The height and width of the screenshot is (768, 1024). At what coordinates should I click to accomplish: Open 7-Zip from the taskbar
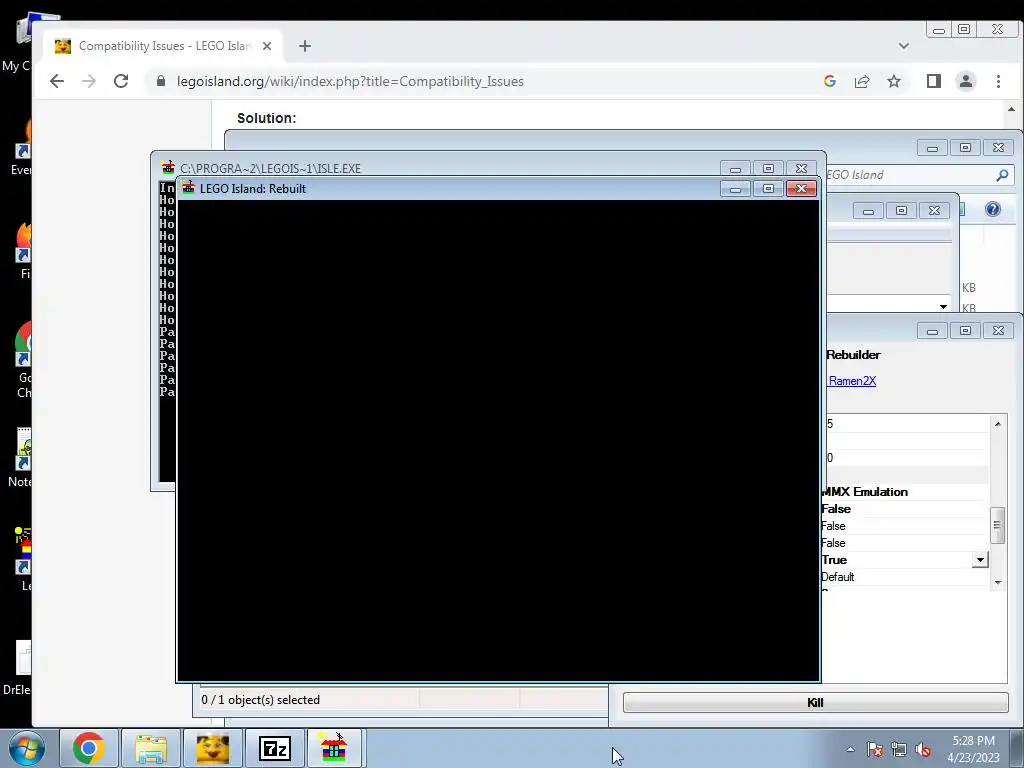pos(274,748)
